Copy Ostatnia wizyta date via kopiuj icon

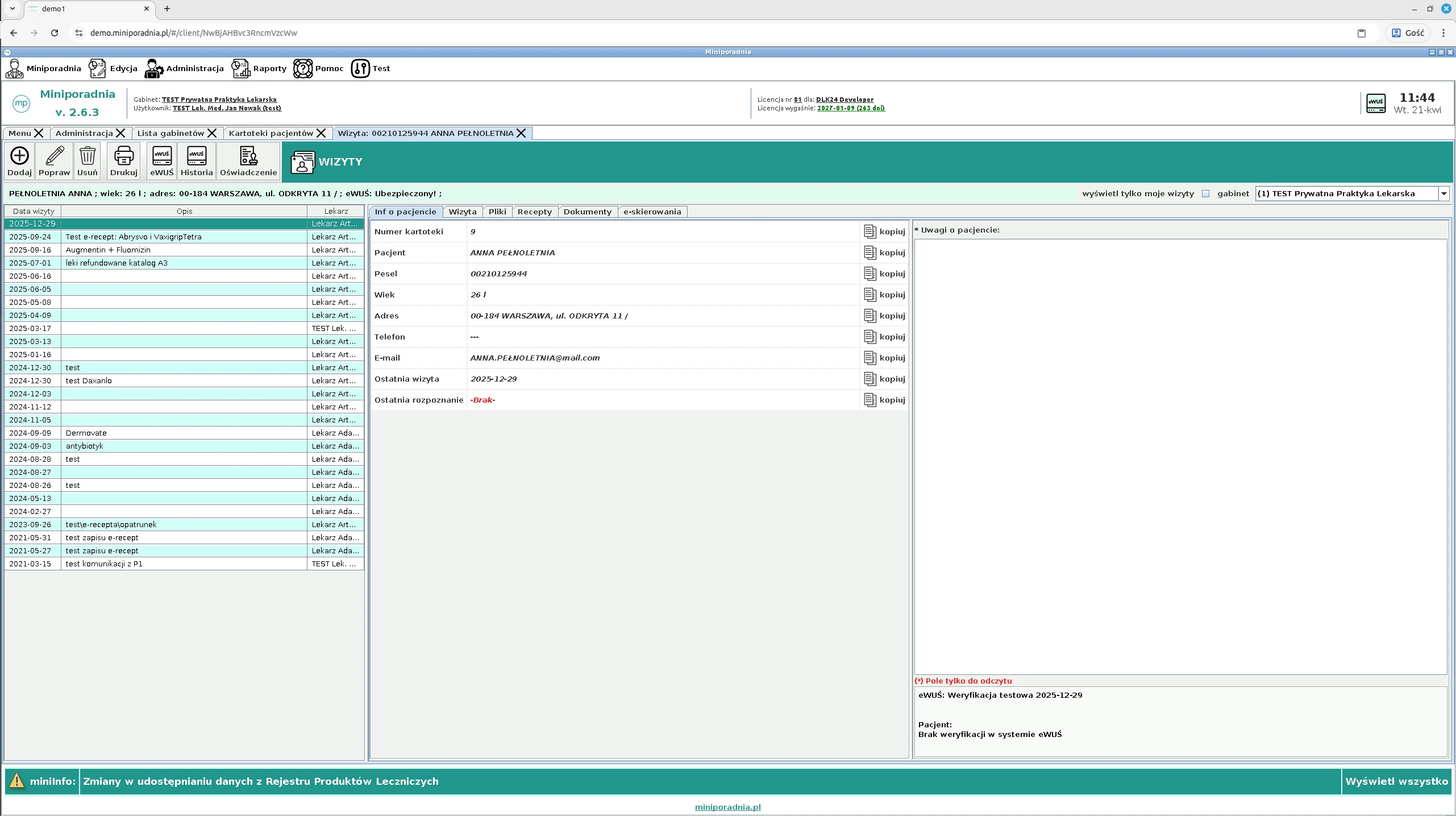click(870, 379)
